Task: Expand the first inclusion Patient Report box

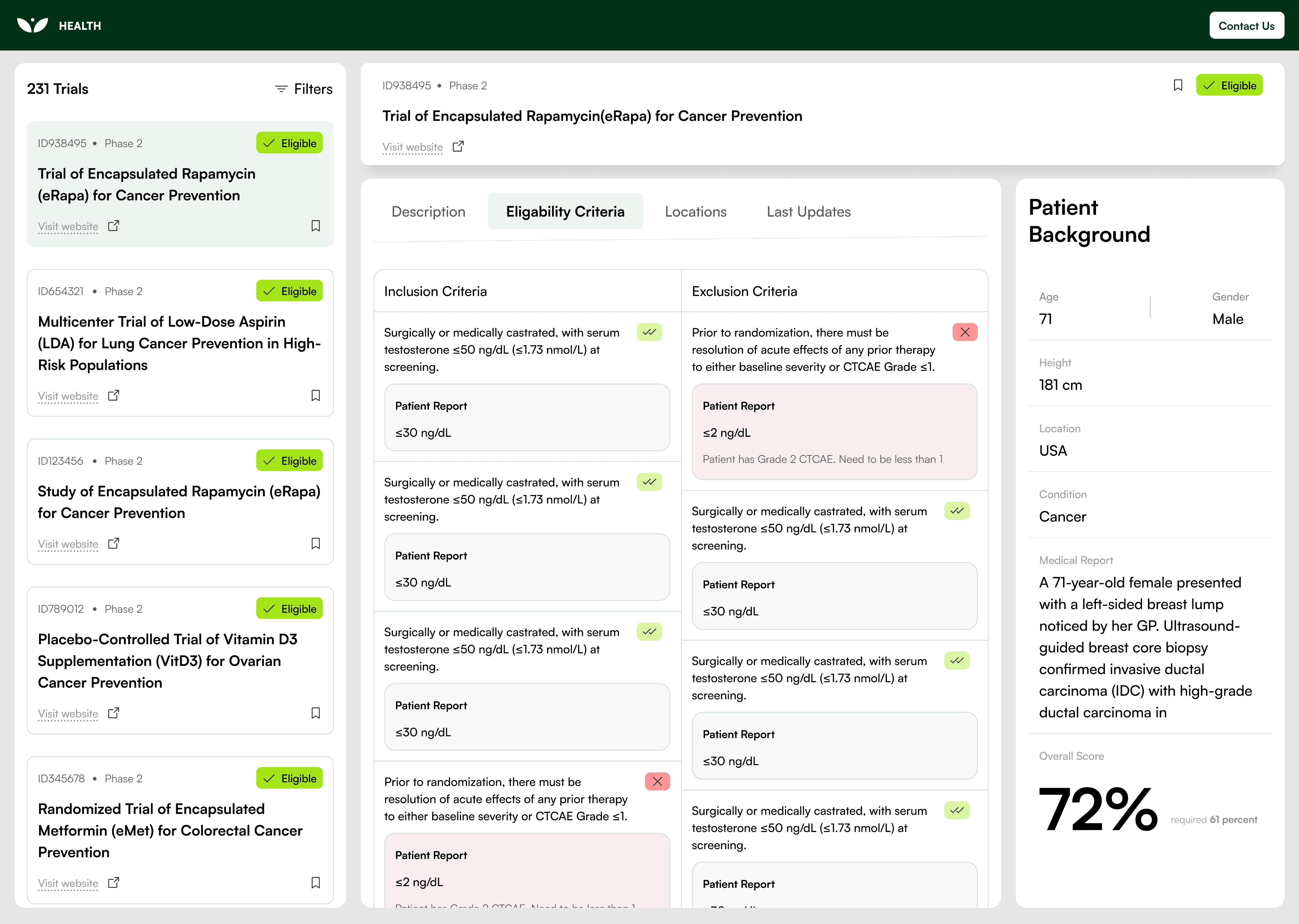Action: pos(527,418)
